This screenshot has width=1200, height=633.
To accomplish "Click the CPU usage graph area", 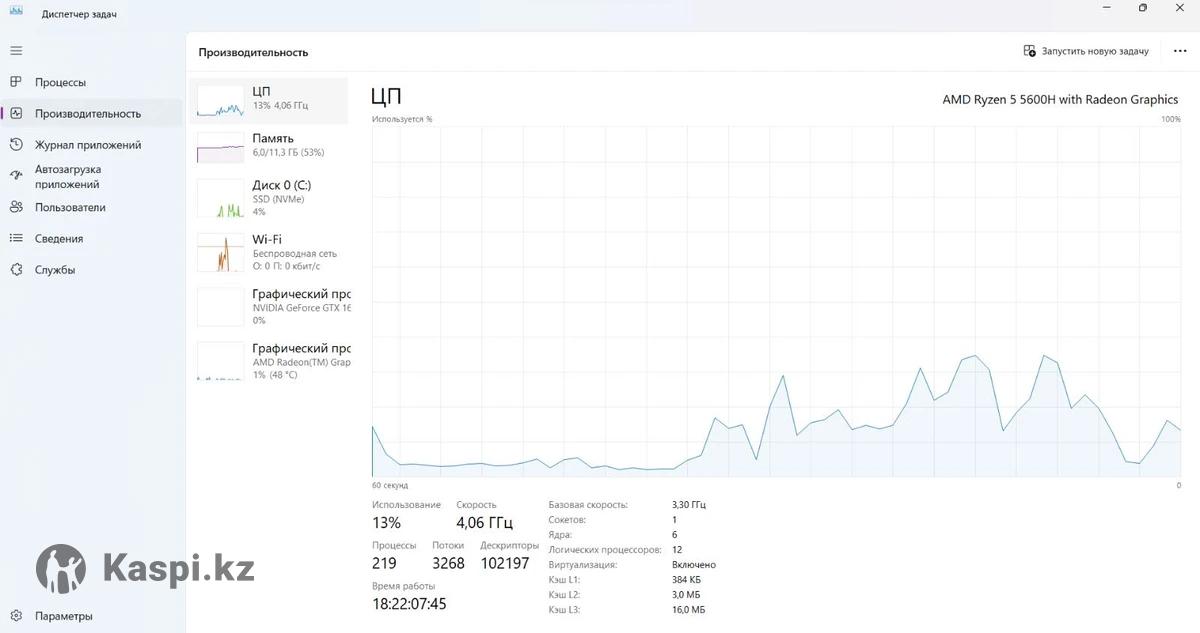I will [x=776, y=300].
